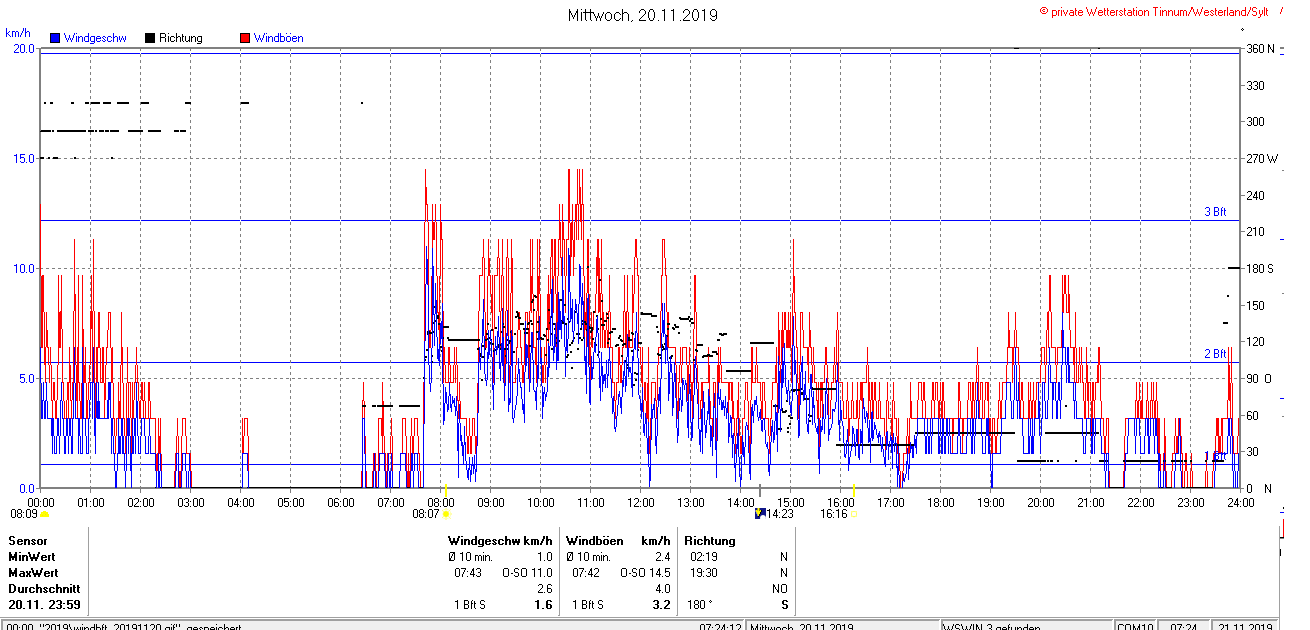
Task: Select the Richtung legend label
Action: (x=180, y=38)
